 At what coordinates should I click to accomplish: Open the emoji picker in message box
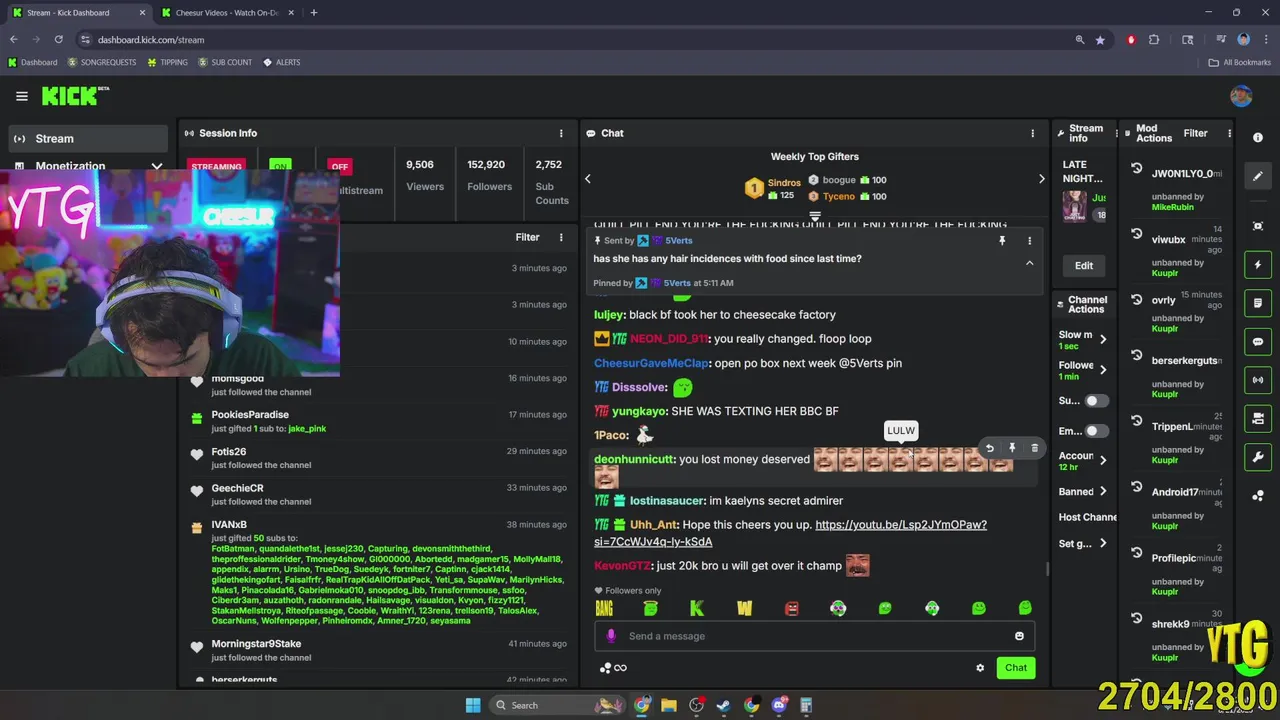click(x=1019, y=636)
